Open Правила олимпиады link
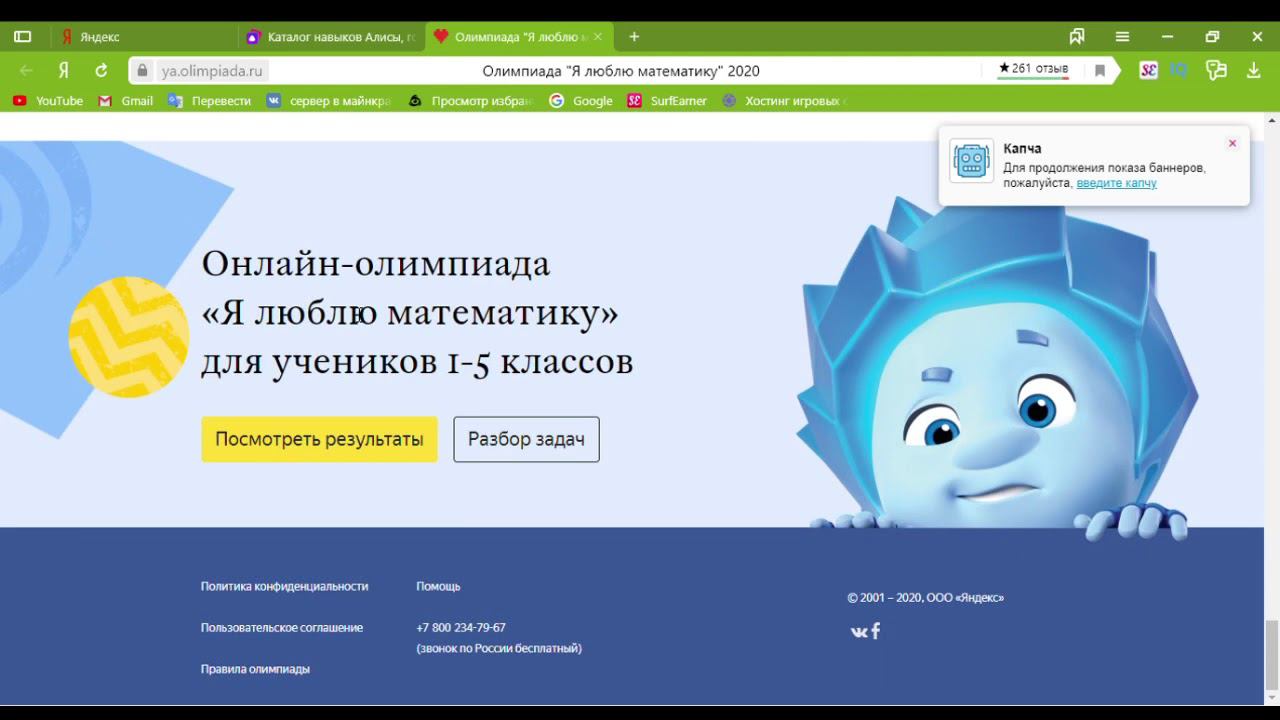This screenshot has height=720, width=1280. pyautogui.click(x=255, y=669)
